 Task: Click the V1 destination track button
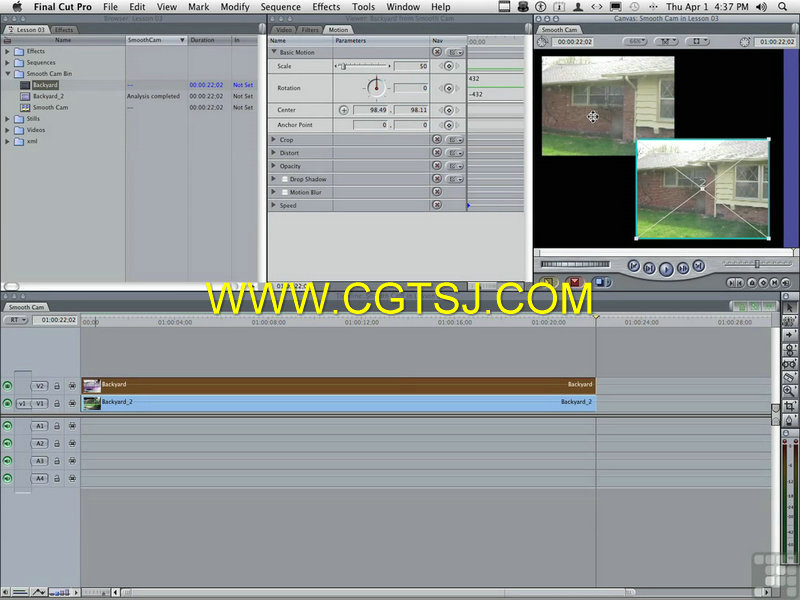[40, 404]
